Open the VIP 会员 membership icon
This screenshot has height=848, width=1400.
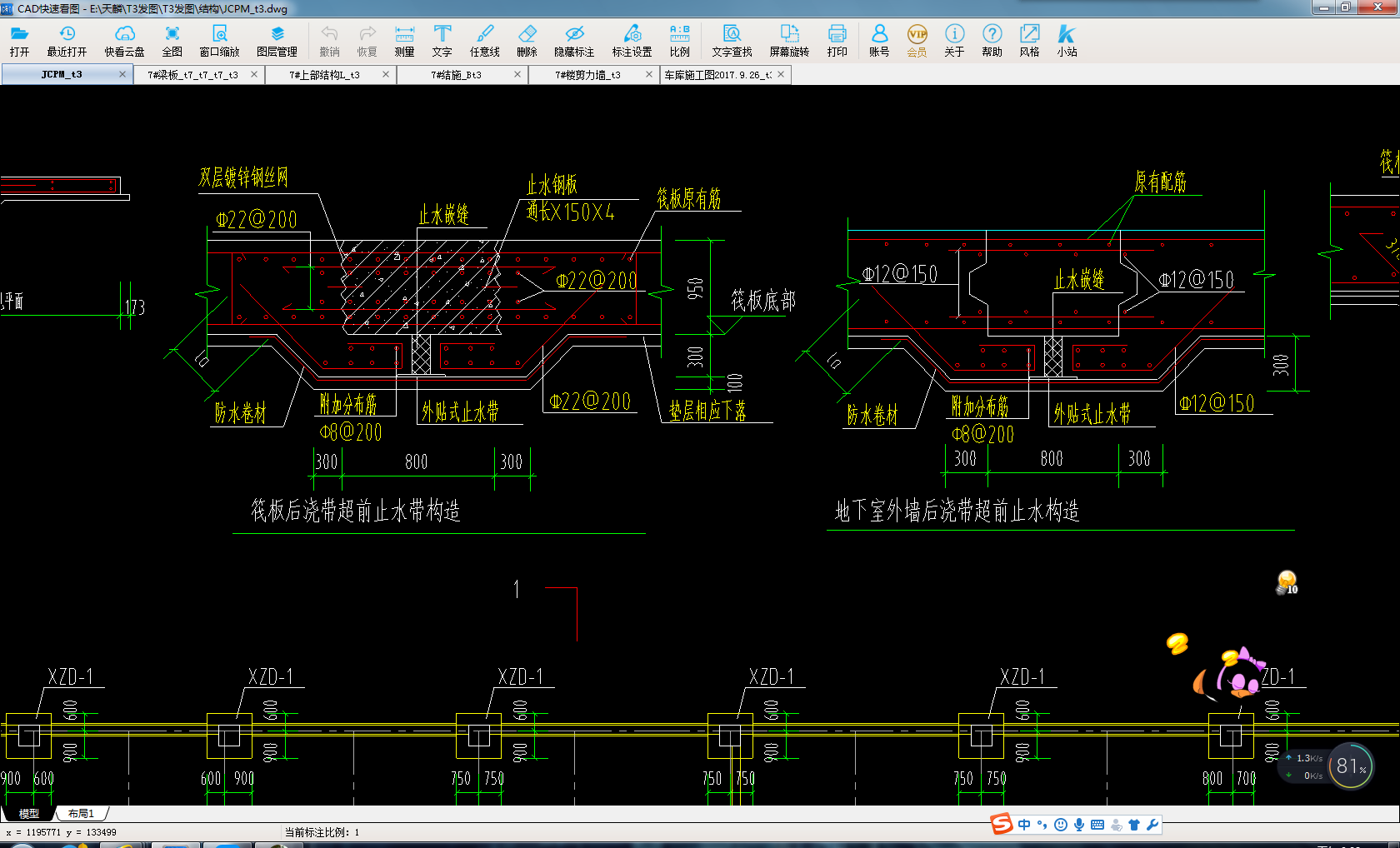(917, 40)
